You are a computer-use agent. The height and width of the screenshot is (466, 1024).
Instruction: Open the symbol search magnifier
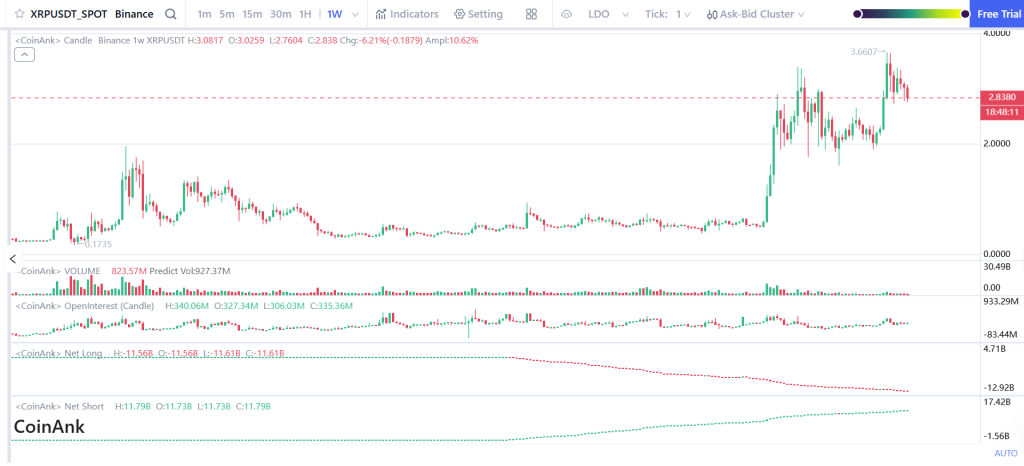(x=170, y=14)
